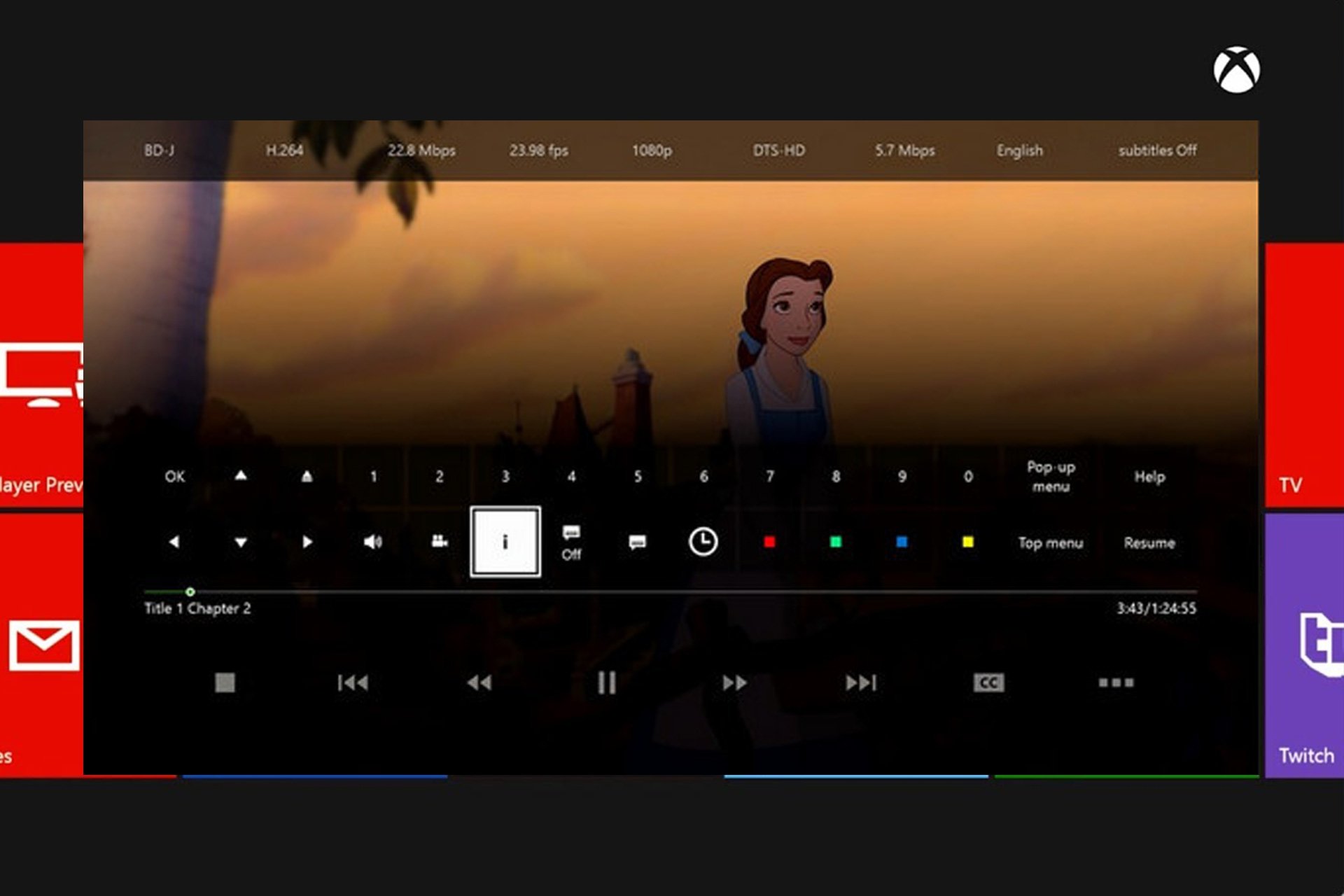Select number 5 on the keypad
Viewport: 1344px width, 896px height.
638,477
